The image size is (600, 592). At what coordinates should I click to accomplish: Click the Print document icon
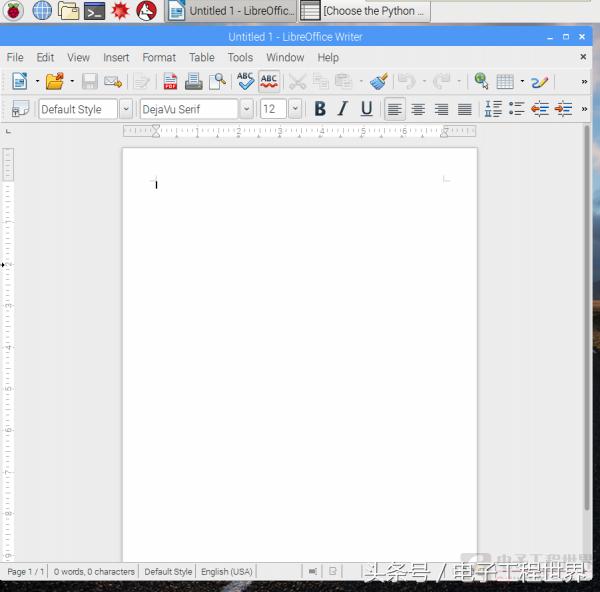[193, 82]
